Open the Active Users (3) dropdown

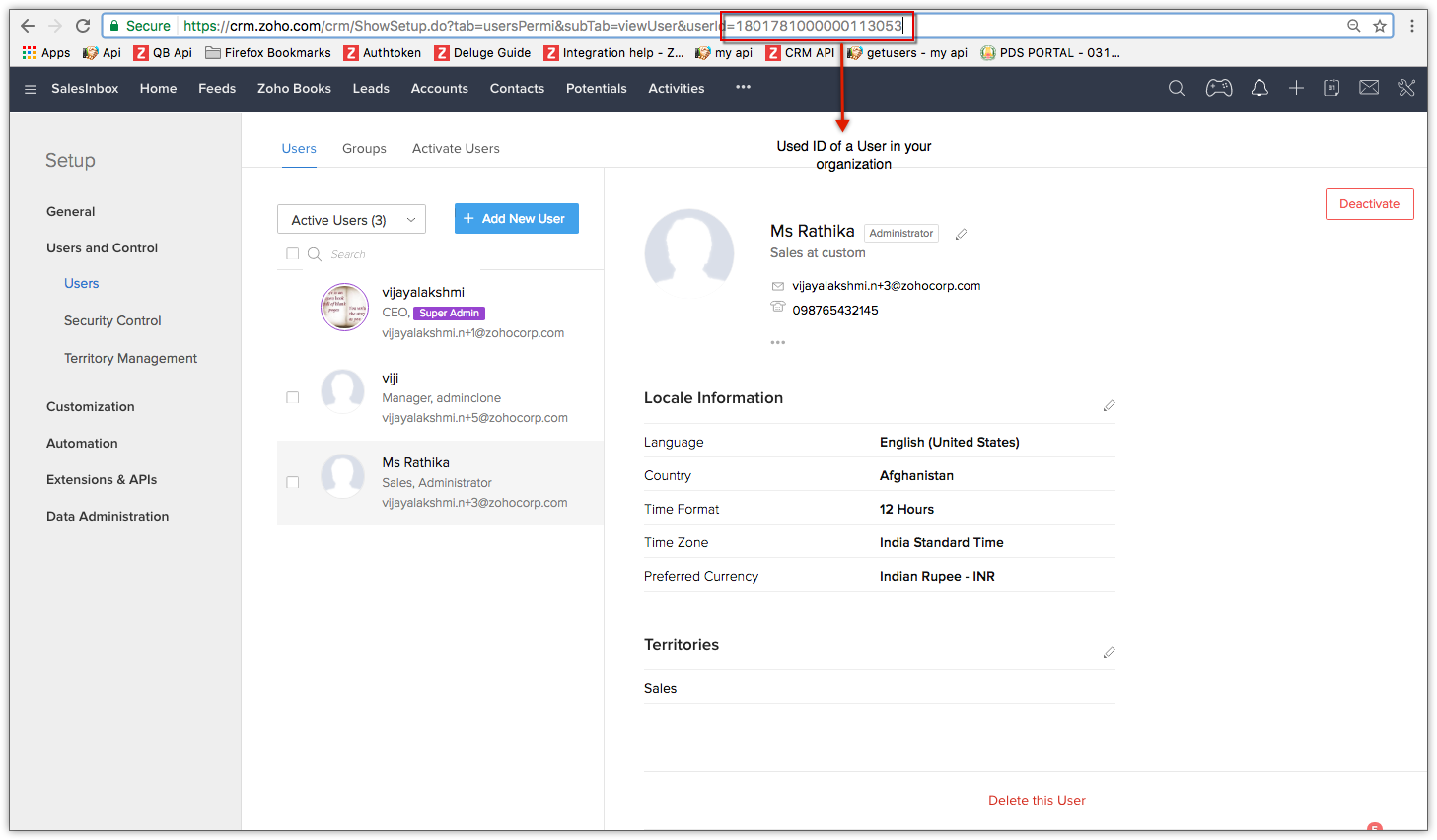click(351, 219)
